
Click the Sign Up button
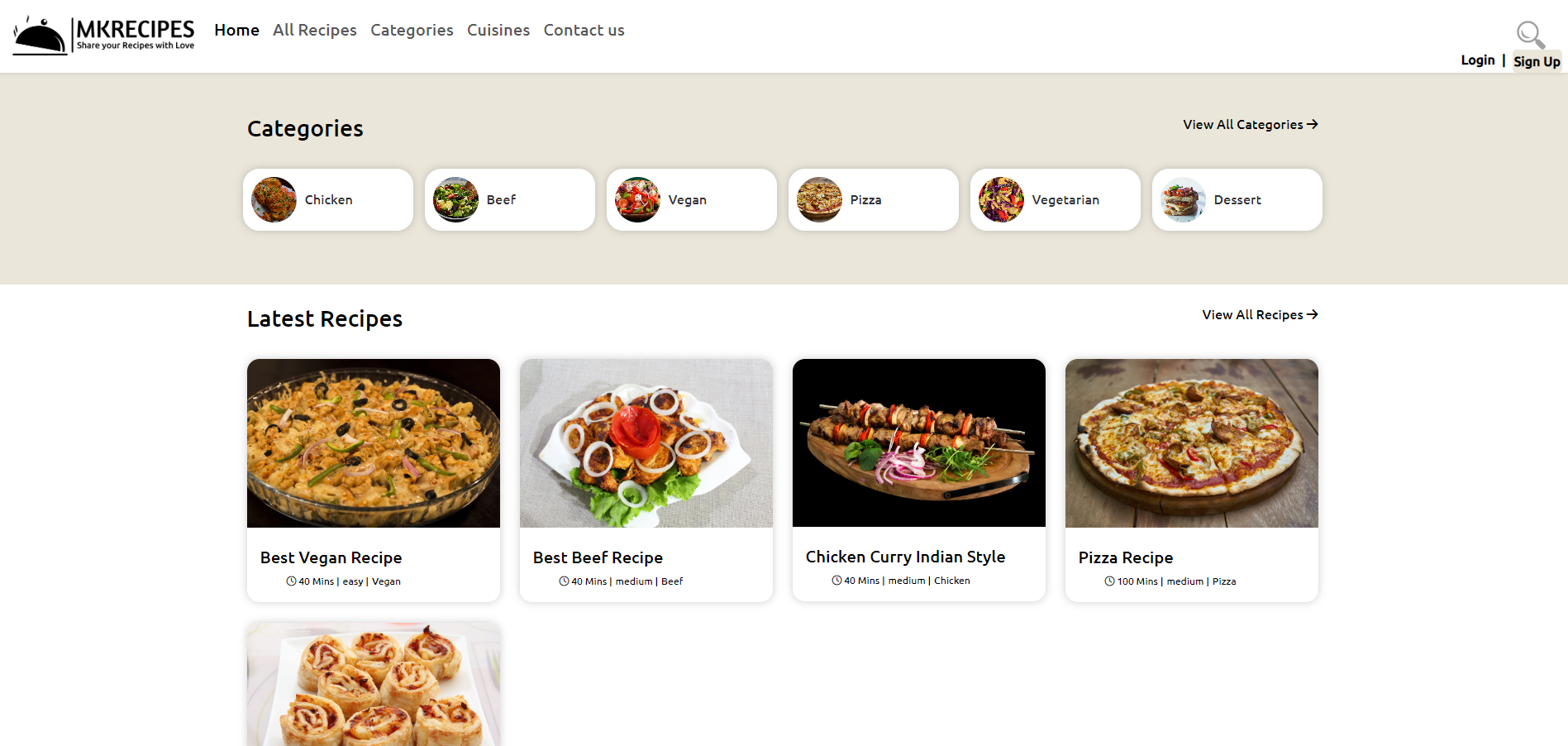[1537, 60]
